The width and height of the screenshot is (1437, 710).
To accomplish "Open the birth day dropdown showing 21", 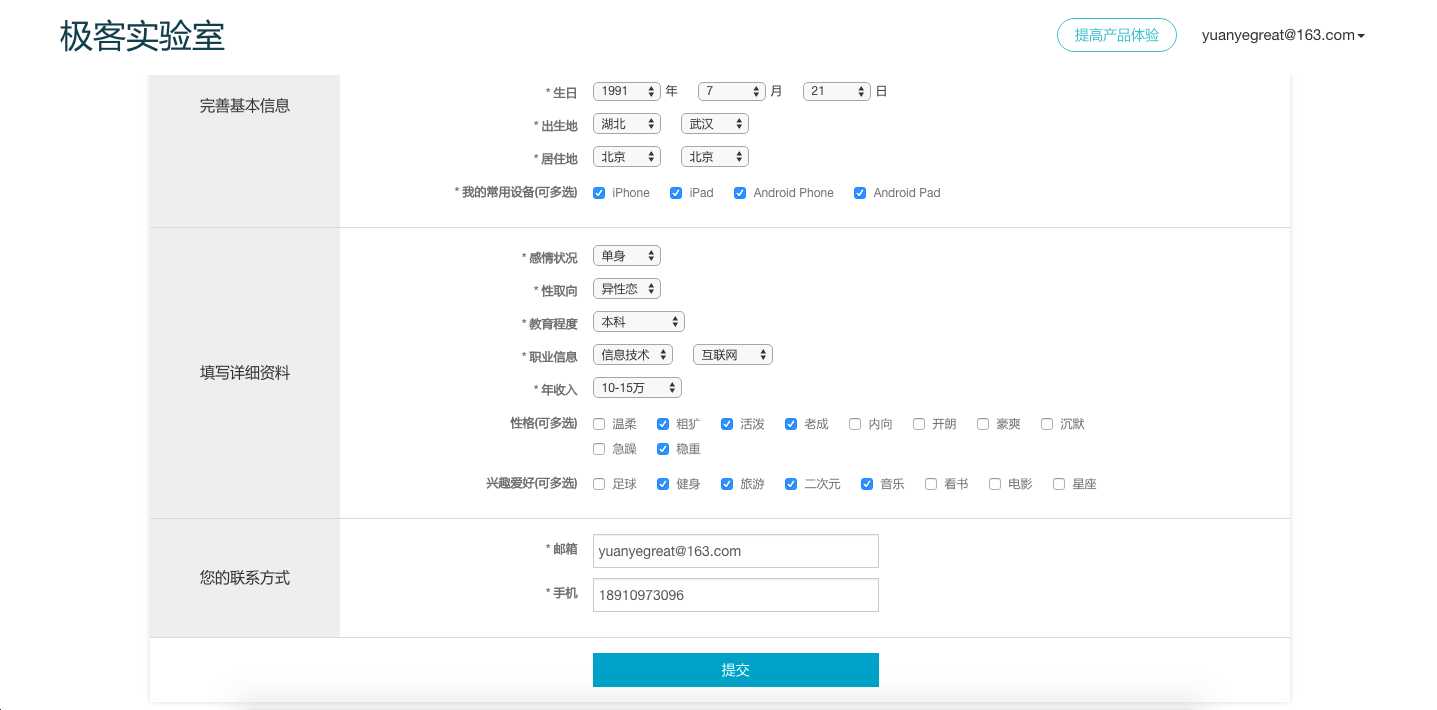I will click(837, 91).
